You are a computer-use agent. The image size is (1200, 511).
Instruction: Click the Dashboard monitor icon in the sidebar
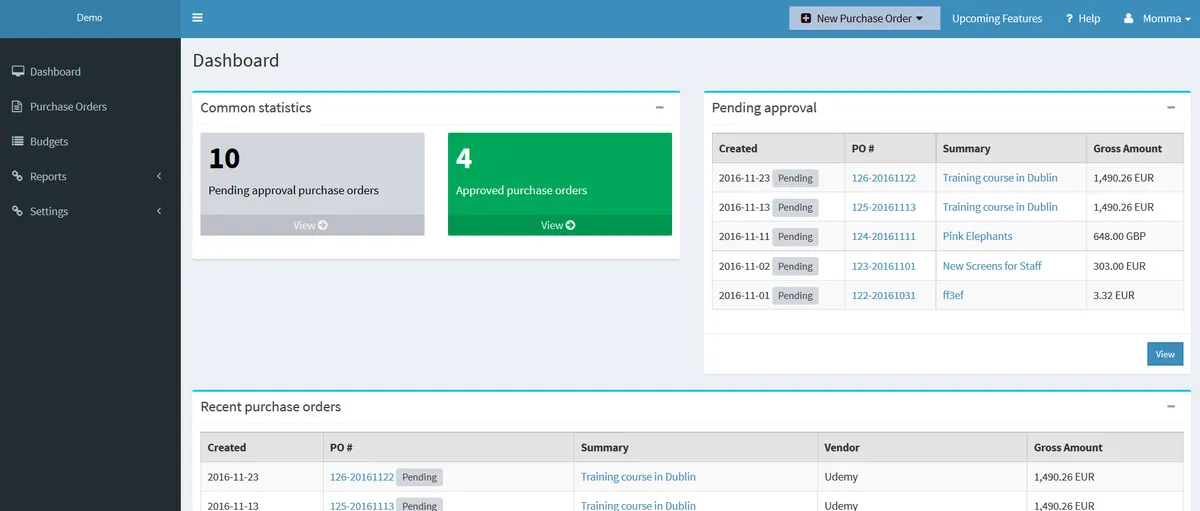pos(17,72)
